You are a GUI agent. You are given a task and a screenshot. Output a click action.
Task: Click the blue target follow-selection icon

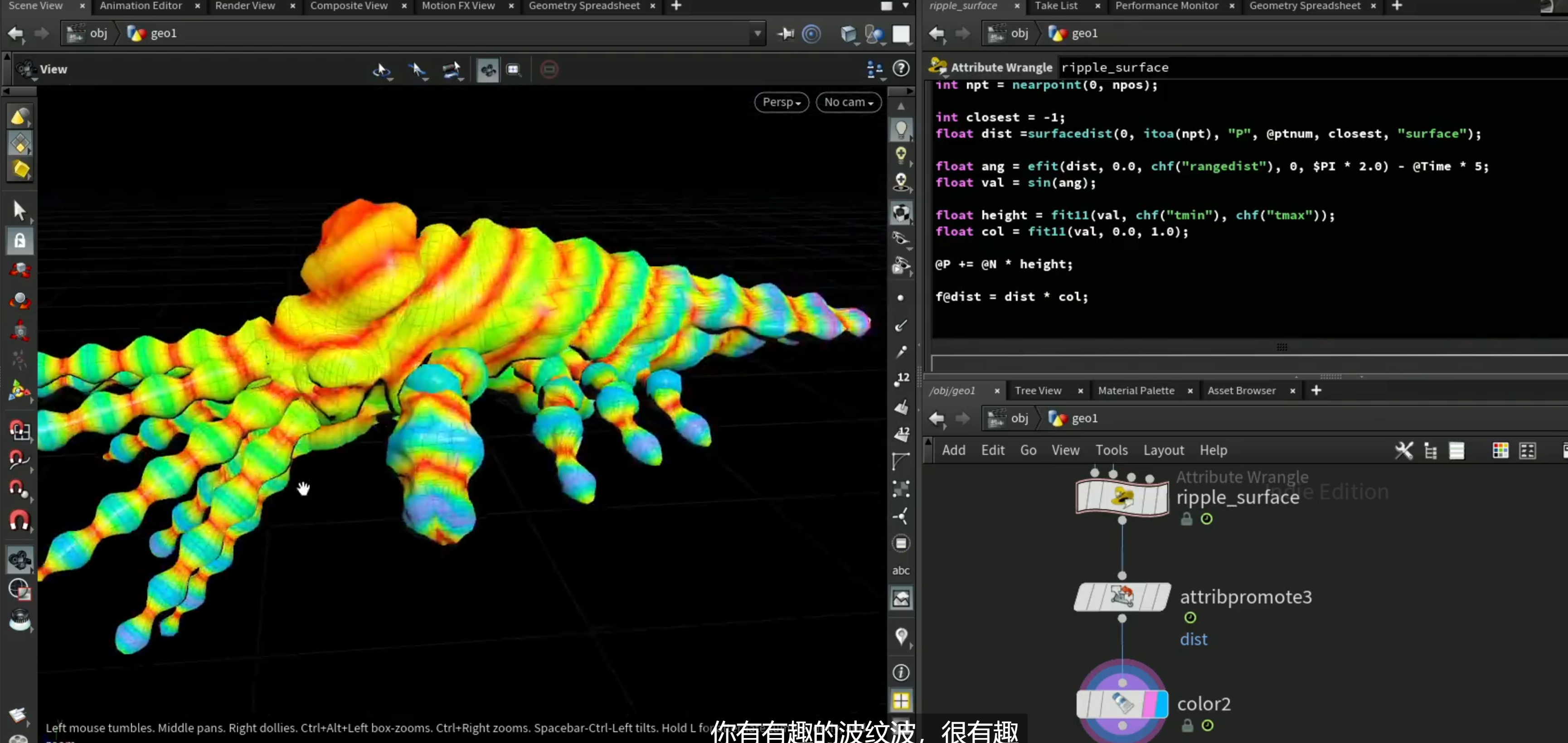[811, 34]
